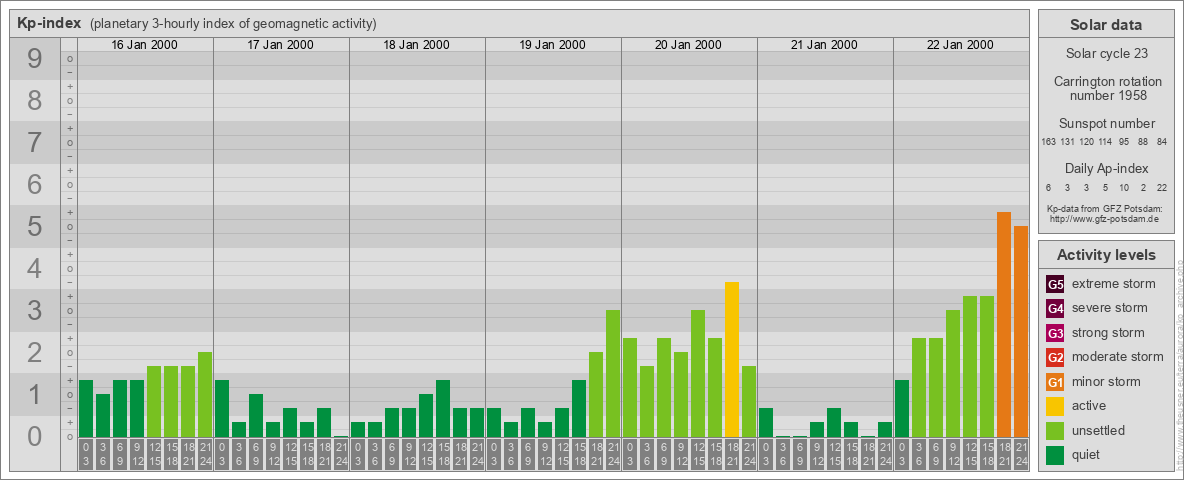Screen dimensions: 1184x480
Task: Click sunspot value 120
Action: click(1087, 142)
